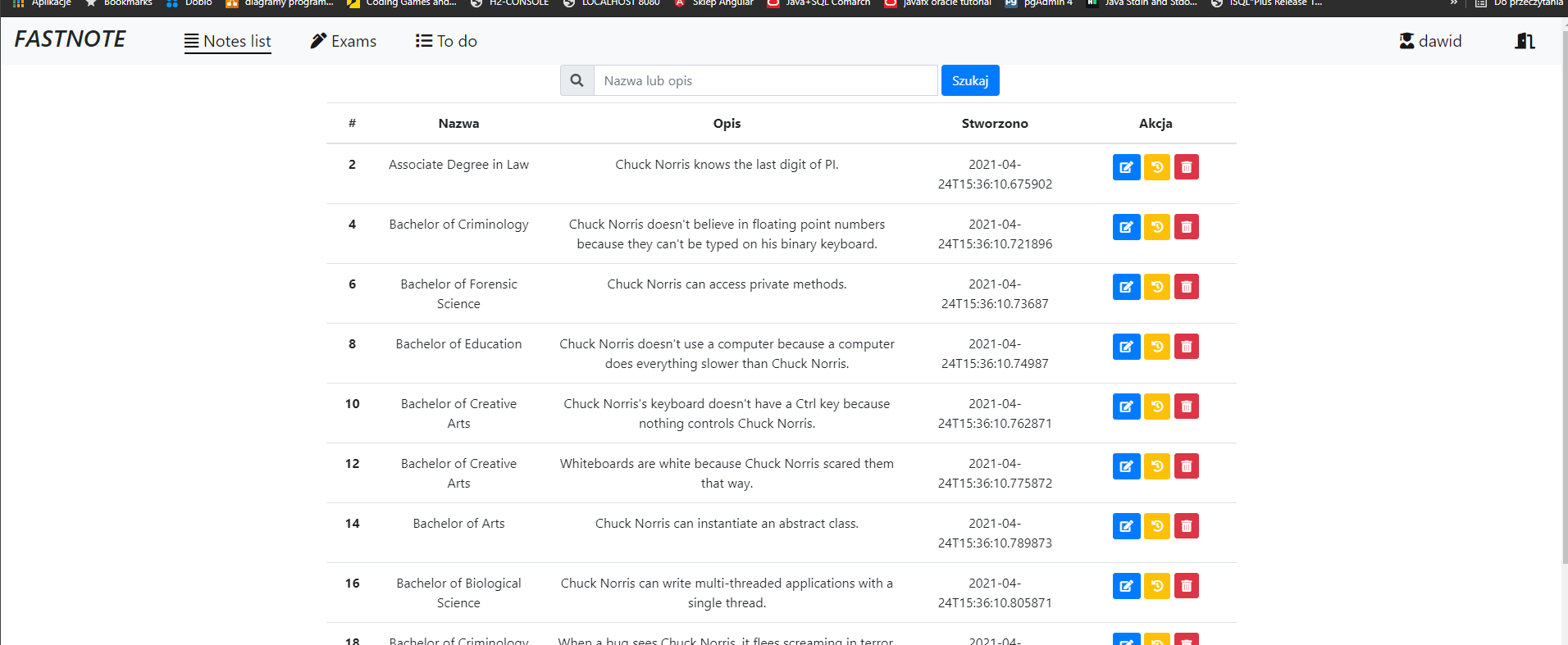The height and width of the screenshot is (645, 1568).
Task: Click history icon for Bachelor of Arts note
Action: click(x=1156, y=526)
